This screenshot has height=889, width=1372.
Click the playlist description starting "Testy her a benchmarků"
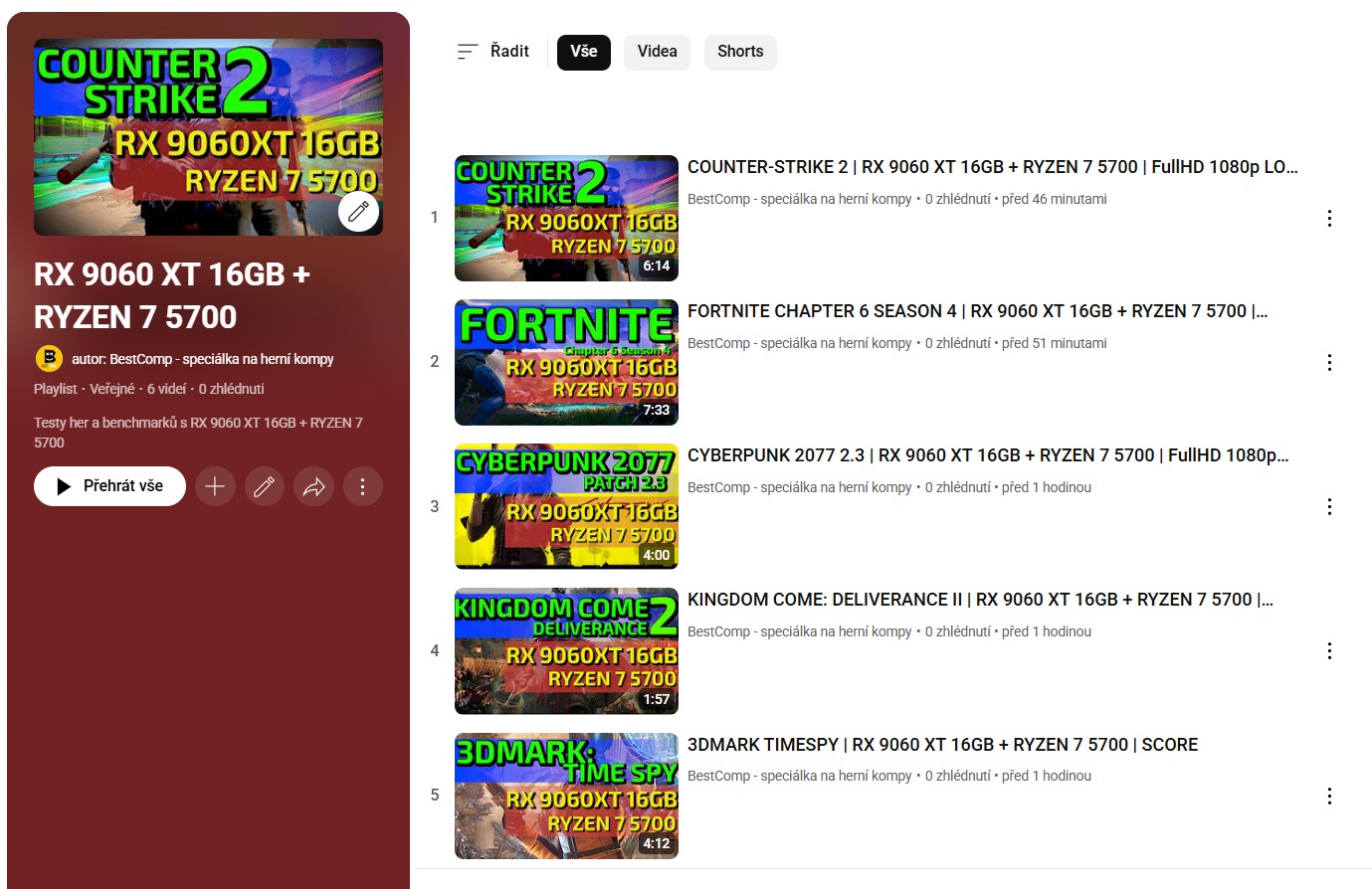[198, 433]
